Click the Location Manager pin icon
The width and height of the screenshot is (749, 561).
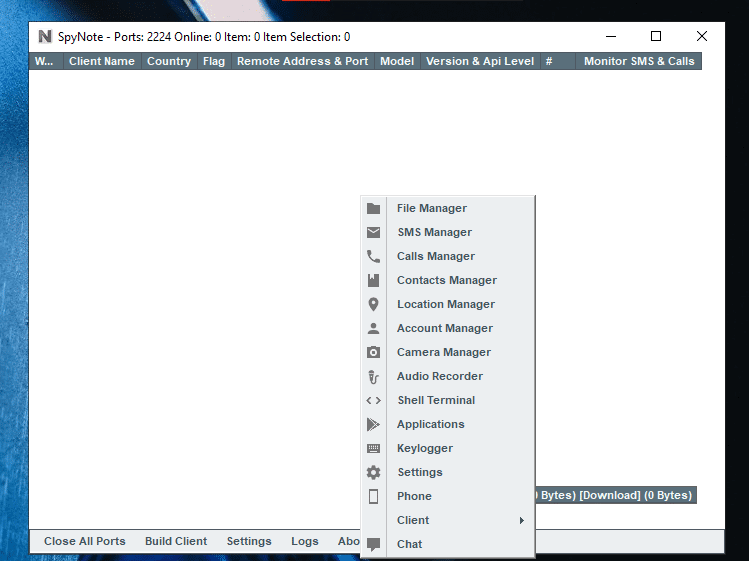click(374, 304)
